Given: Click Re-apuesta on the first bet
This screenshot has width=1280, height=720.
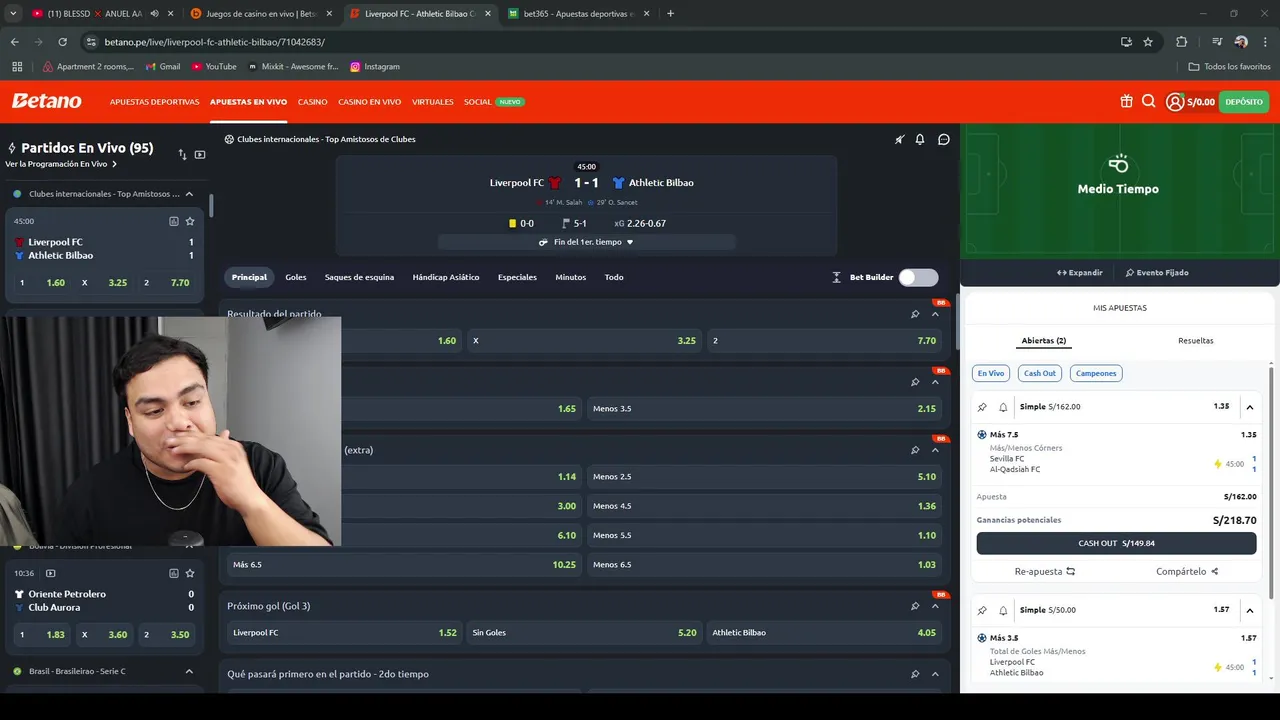Looking at the screenshot, I should coord(1045,572).
